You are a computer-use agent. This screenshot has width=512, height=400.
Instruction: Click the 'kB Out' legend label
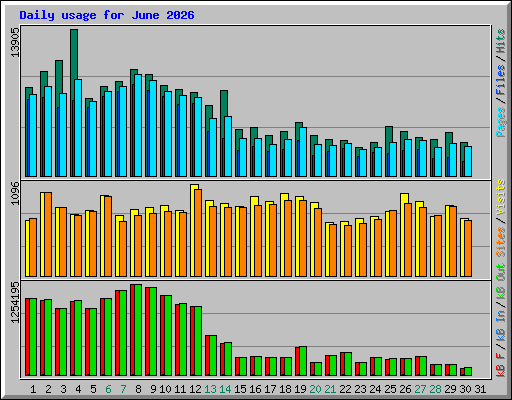click(500, 281)
